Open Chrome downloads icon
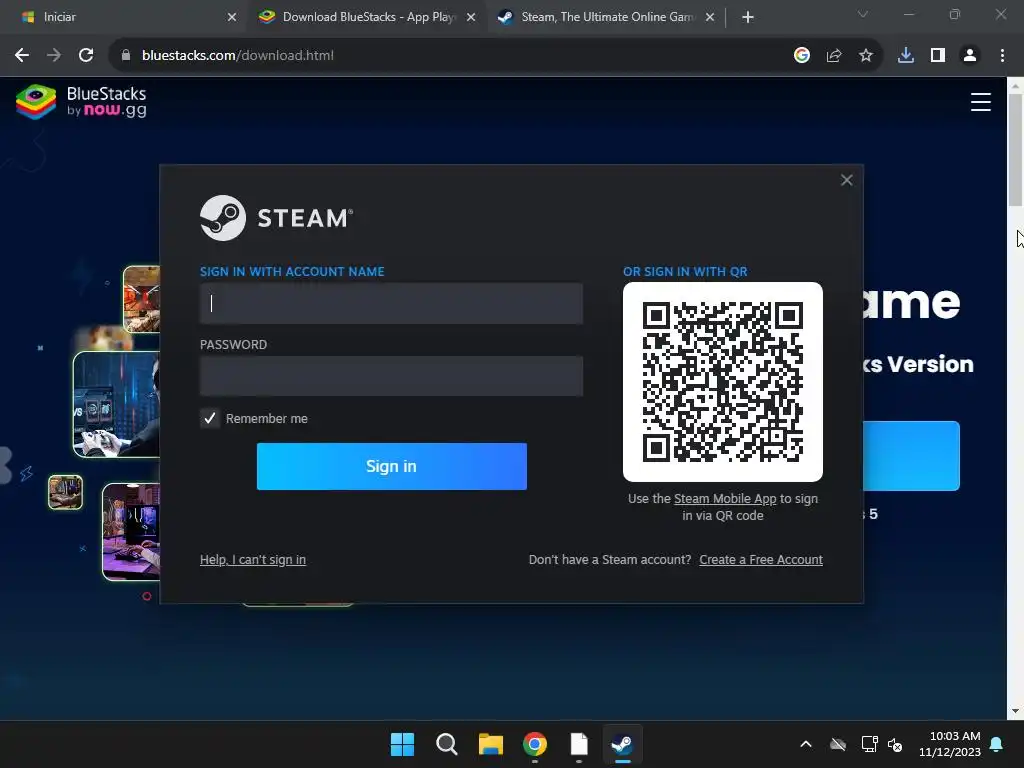1024x768 pixels. (905, 56)
